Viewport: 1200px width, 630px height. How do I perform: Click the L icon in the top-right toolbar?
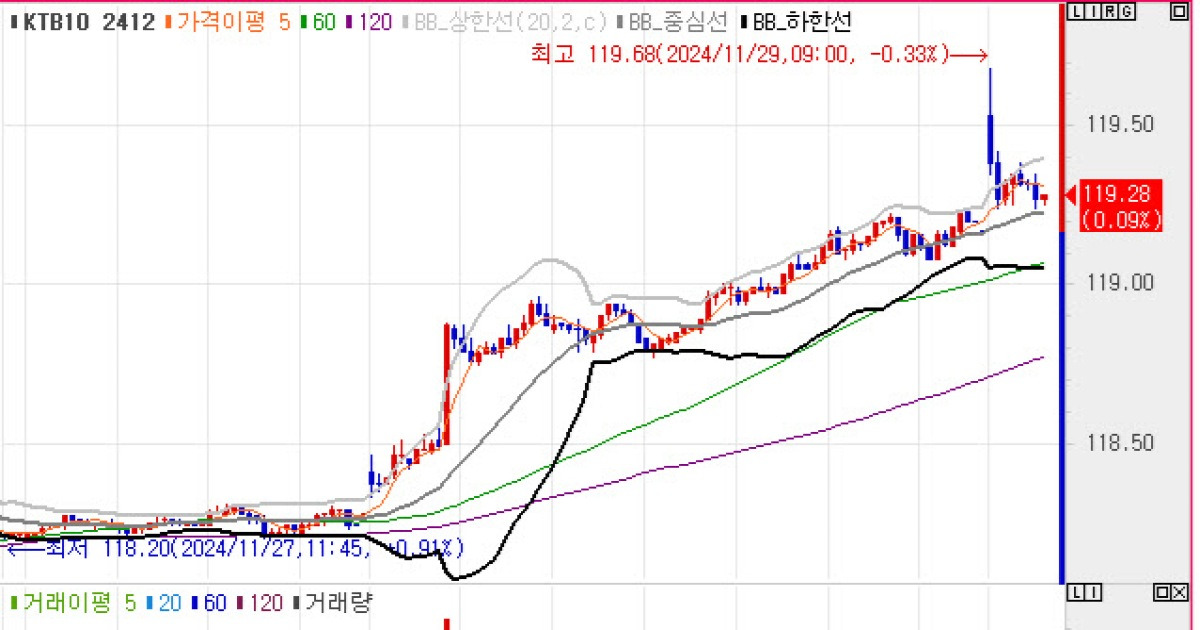(x=1076, y=11)
